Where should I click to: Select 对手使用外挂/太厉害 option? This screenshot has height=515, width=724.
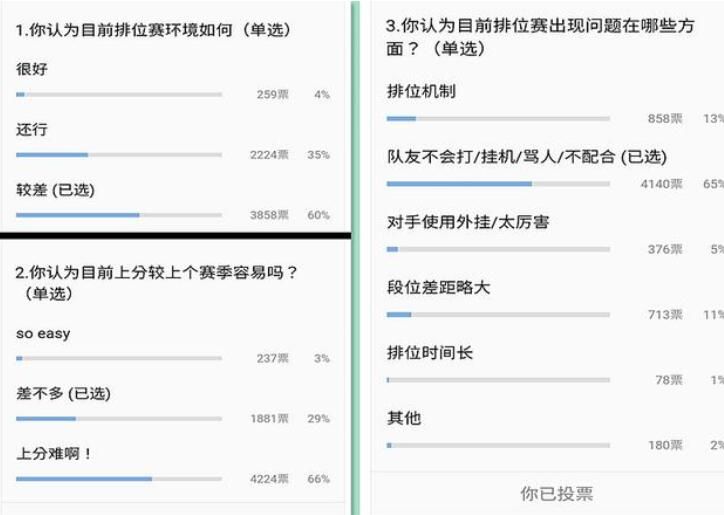(468, 222)
